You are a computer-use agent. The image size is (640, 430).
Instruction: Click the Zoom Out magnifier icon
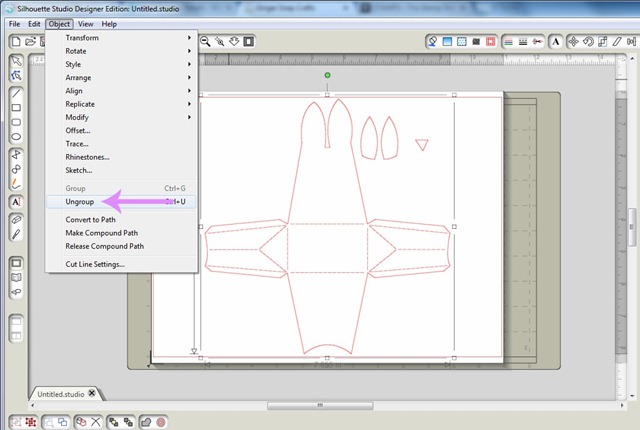pyautogui.click(x=205, y=41)
